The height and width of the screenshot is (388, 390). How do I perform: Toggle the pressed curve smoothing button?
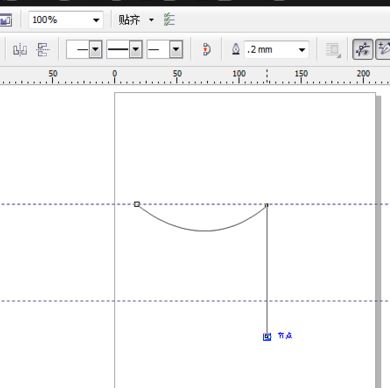(x=363, y=50)
